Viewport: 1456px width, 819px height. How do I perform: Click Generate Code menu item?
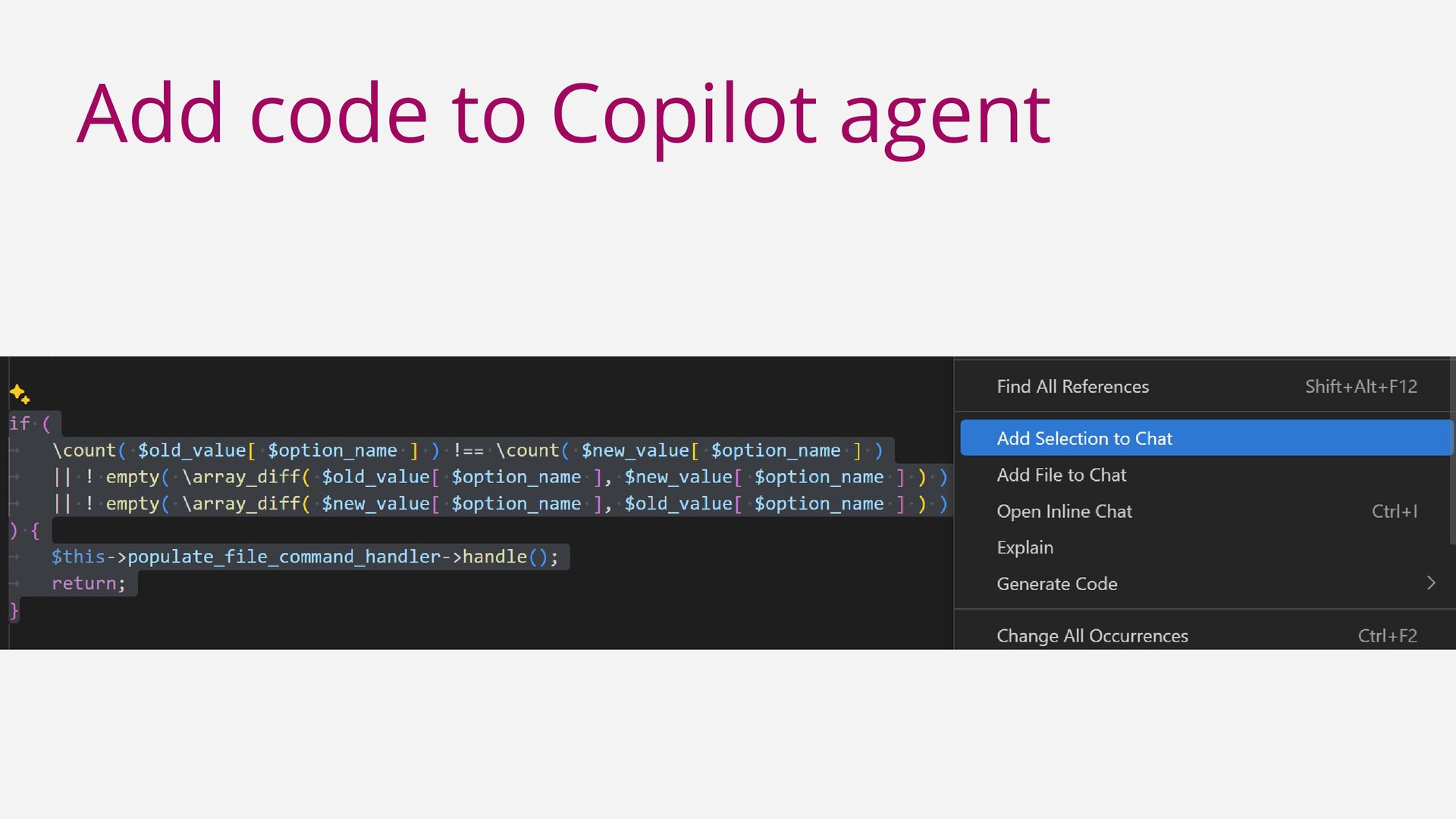pyautogui.click(x=1056, y=584)
